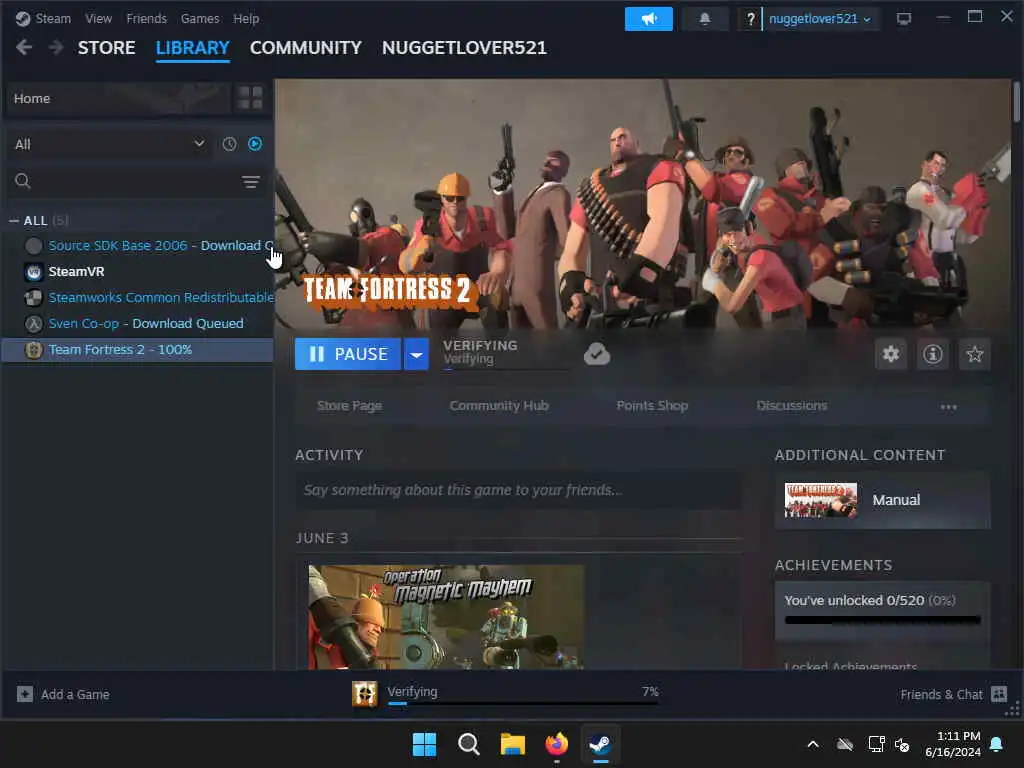The width and height of the screenshot is (1024, 768).
Task: Open the more options ellipsis in links bar
Action: (948, 406)
